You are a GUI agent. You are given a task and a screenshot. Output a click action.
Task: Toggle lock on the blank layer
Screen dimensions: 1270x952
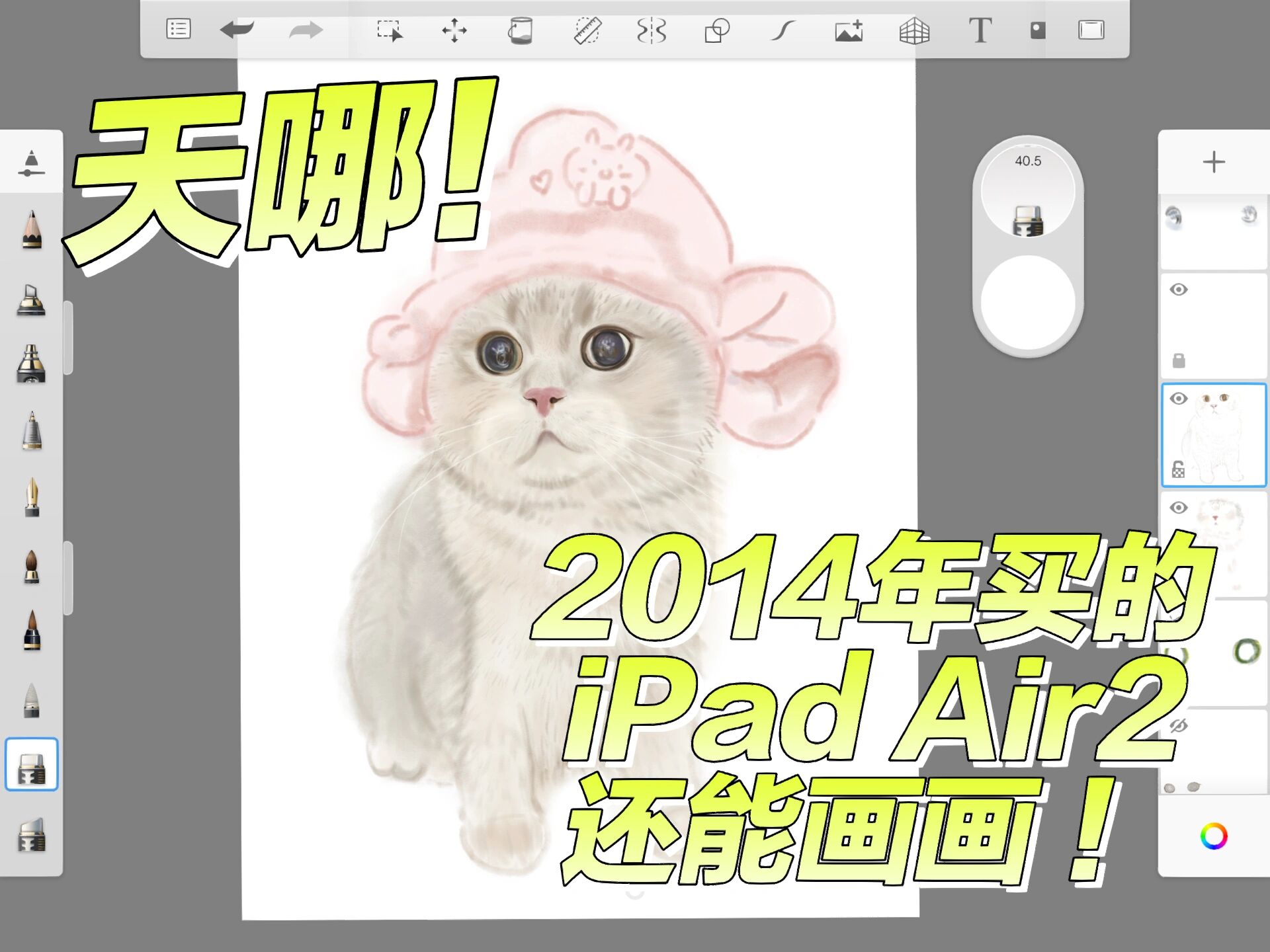1179,360
